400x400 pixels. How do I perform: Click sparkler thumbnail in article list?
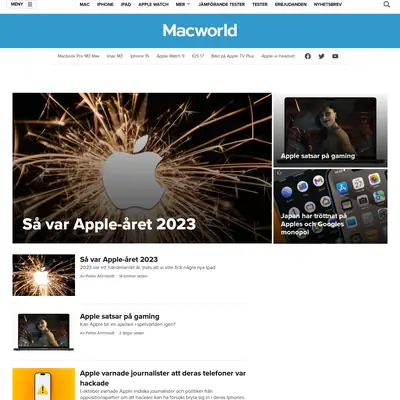(44, 275)
